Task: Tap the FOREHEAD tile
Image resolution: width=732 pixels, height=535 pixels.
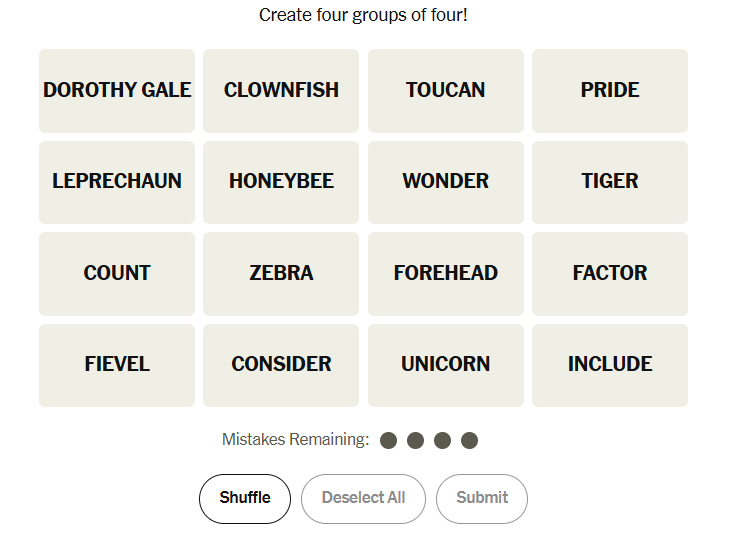Action: [445, 273]
